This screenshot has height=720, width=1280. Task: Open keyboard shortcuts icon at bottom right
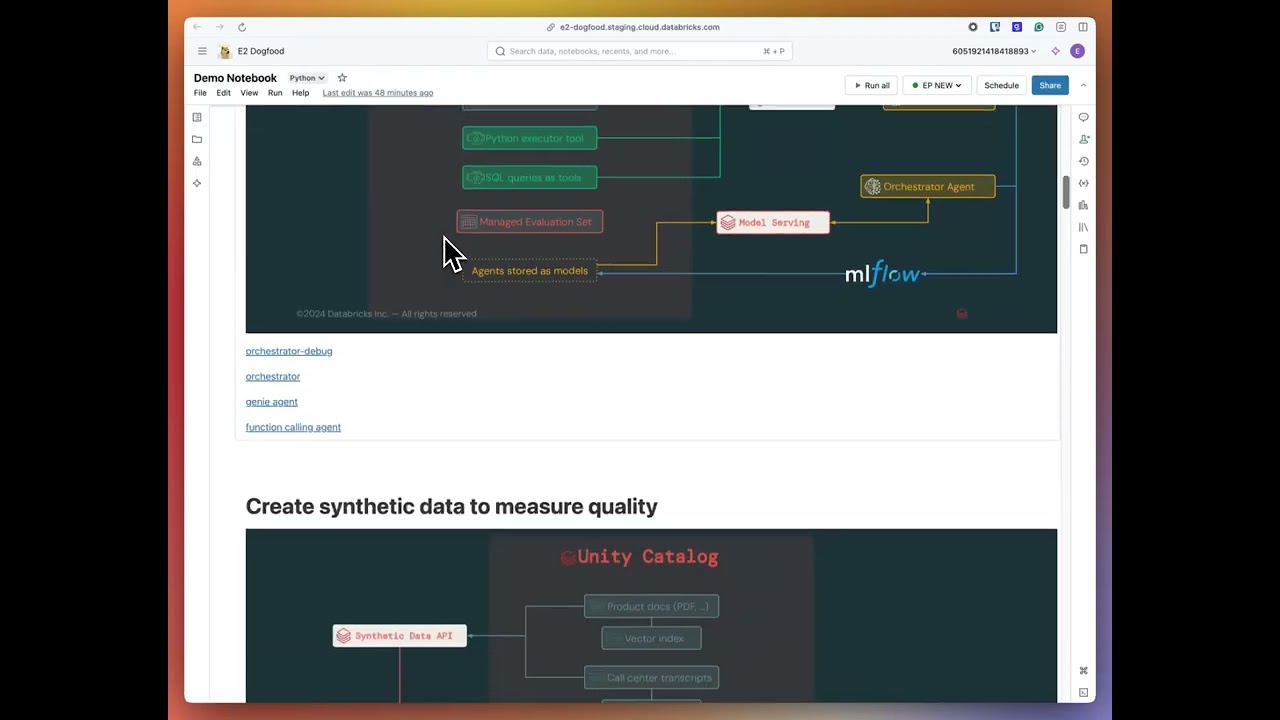[x=1083, y=671]
